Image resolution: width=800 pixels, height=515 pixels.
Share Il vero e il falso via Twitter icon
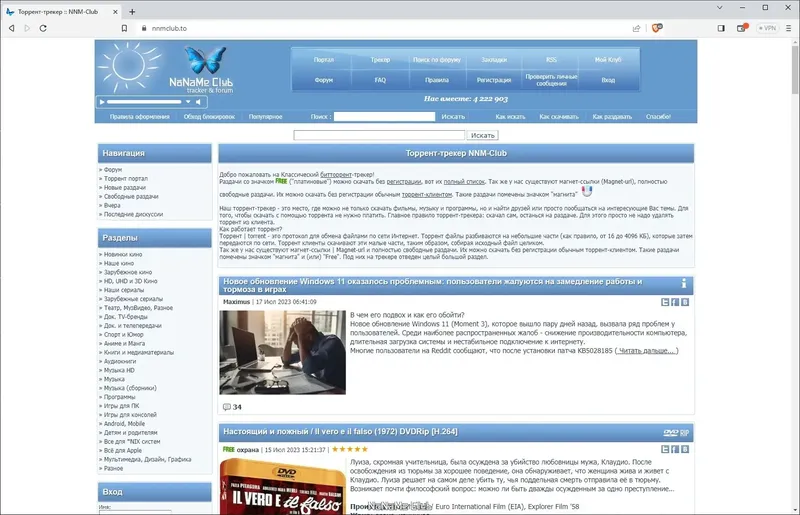pos(665,449)
